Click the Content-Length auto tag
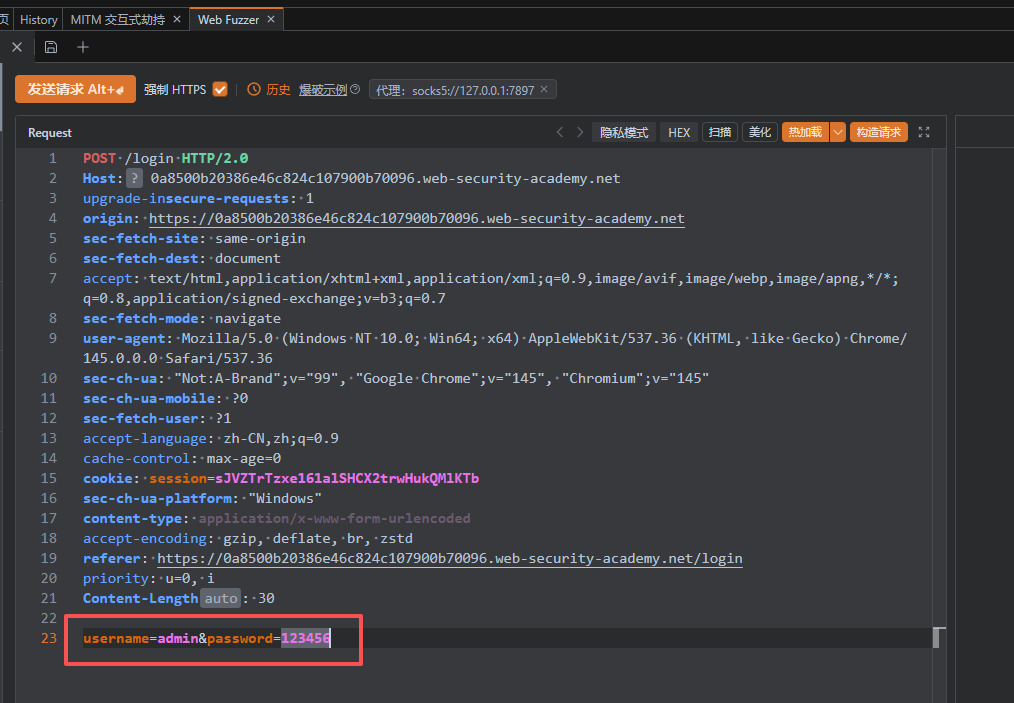1014x703 pixels. [221, 599]
